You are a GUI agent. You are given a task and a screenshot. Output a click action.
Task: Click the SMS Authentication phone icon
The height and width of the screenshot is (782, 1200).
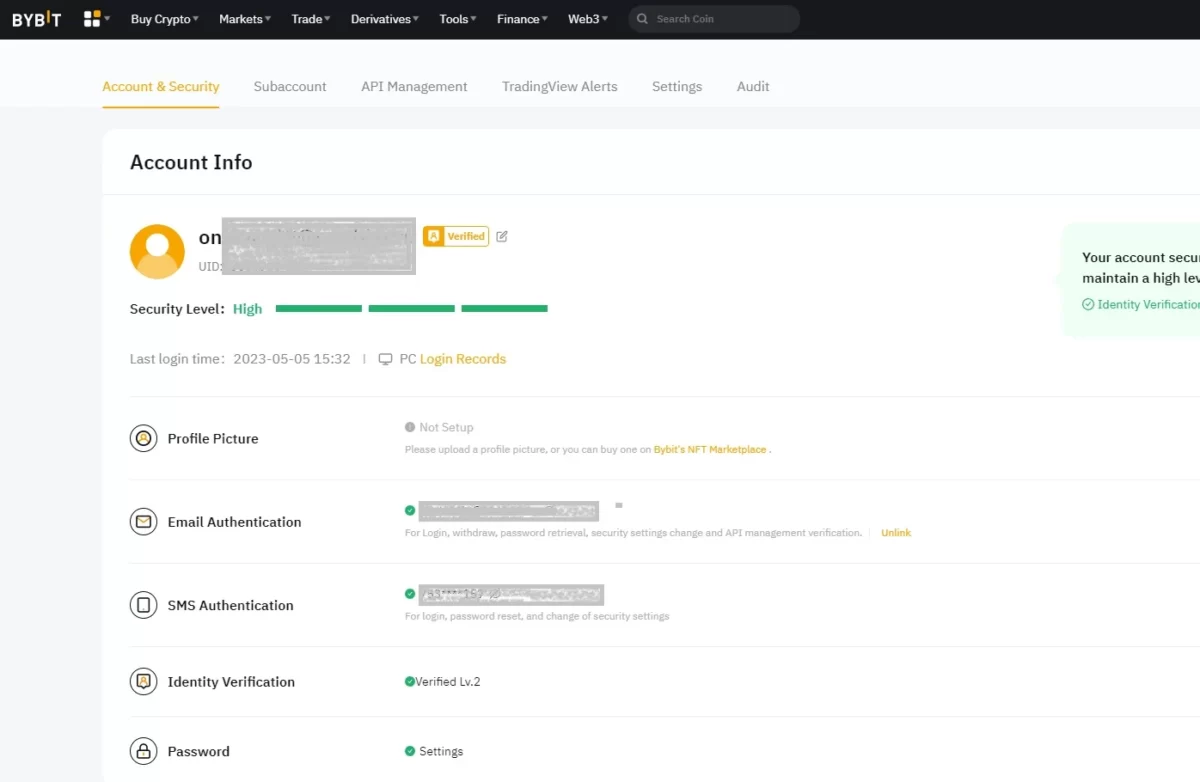143,605
